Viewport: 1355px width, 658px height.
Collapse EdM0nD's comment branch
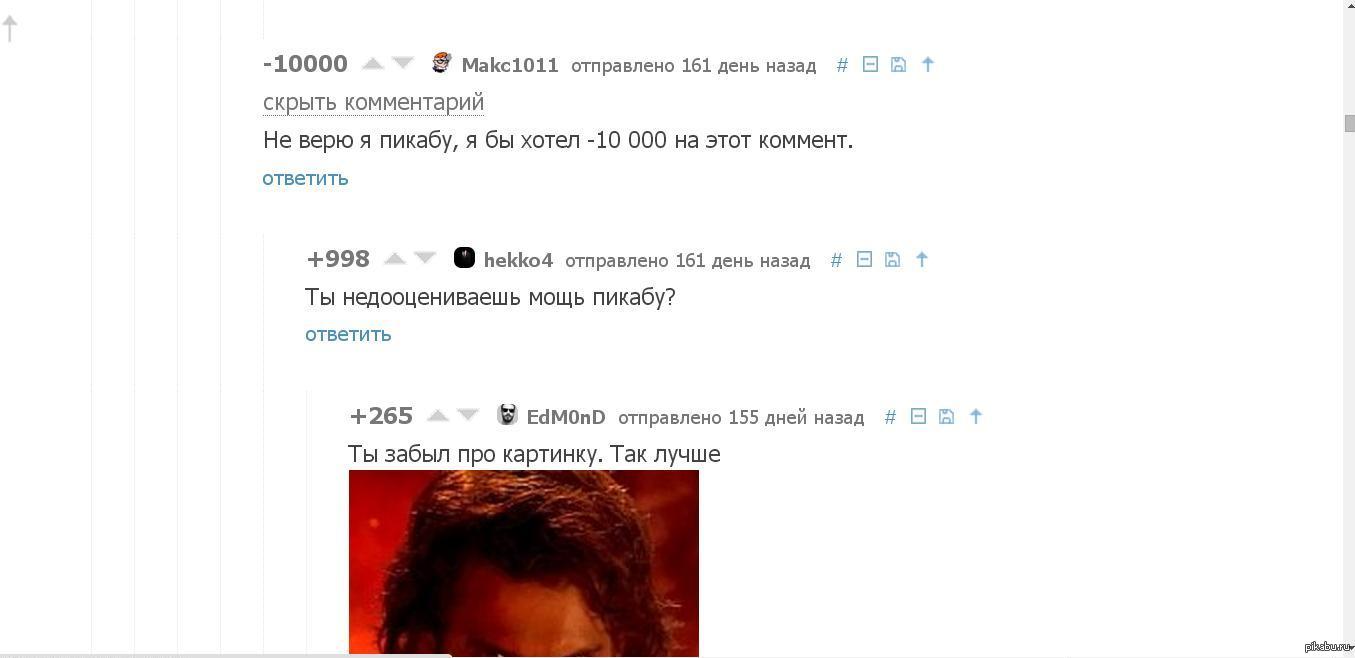[918, 416]
